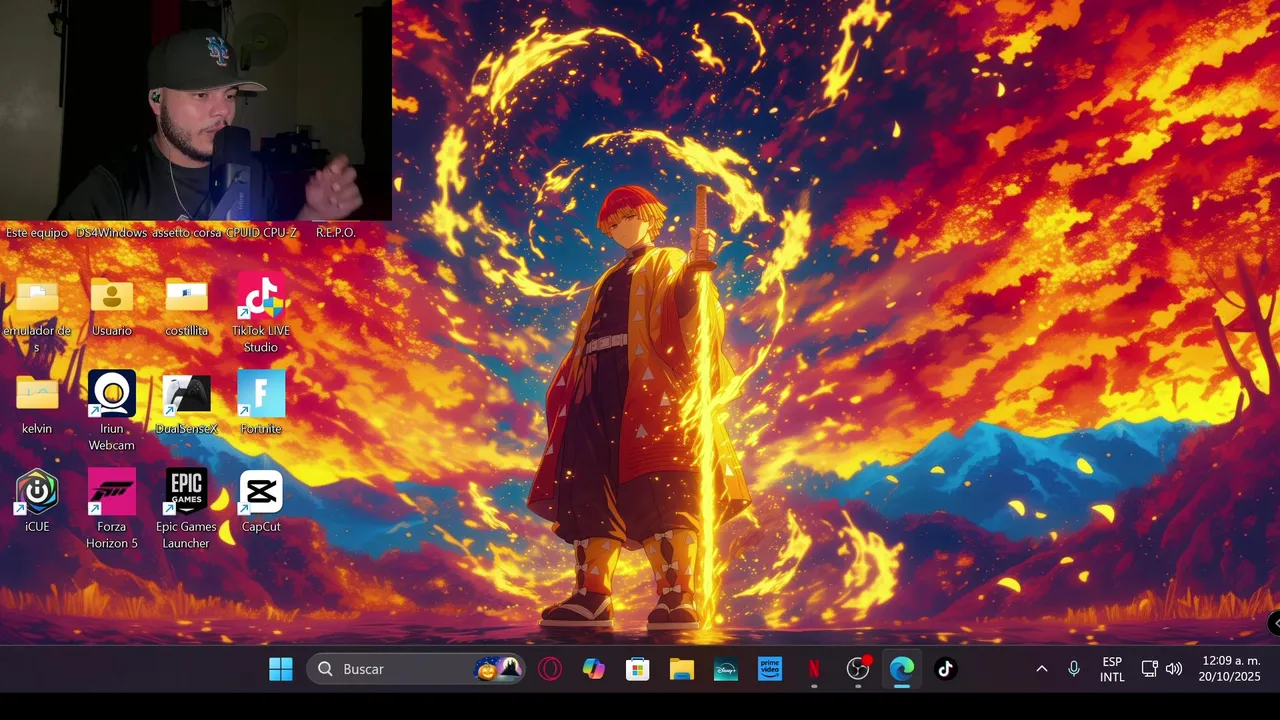
Task: Open OBS Studio from the taskbar
Action: tap(858, 669)
